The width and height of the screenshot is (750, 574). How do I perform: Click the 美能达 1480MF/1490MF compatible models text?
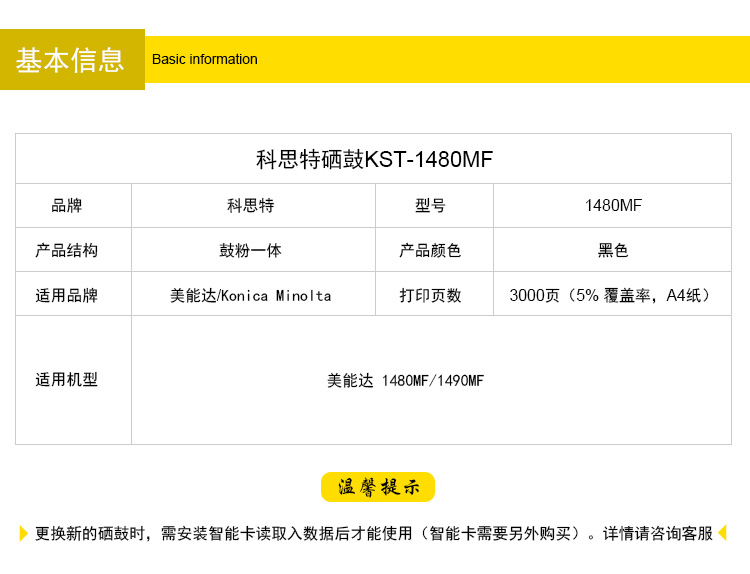[405, 380]
